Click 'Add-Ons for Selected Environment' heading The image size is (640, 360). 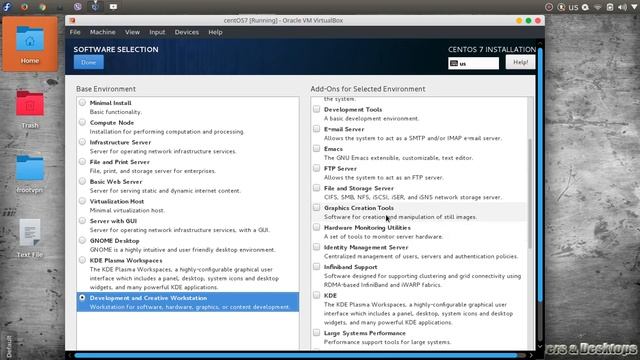click(x=368, y=89)
